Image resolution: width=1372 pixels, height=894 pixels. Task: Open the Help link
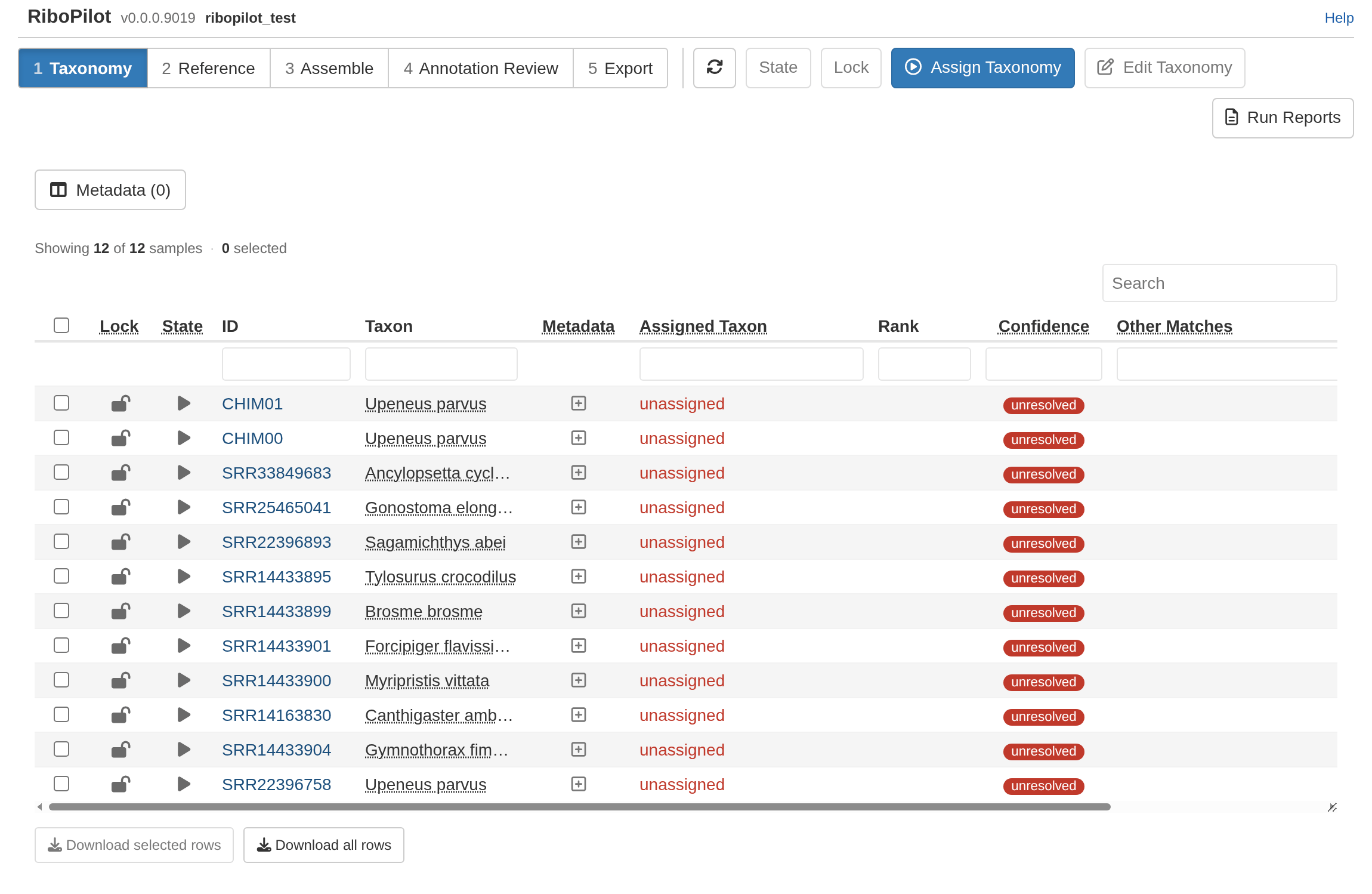(1339, 18)
